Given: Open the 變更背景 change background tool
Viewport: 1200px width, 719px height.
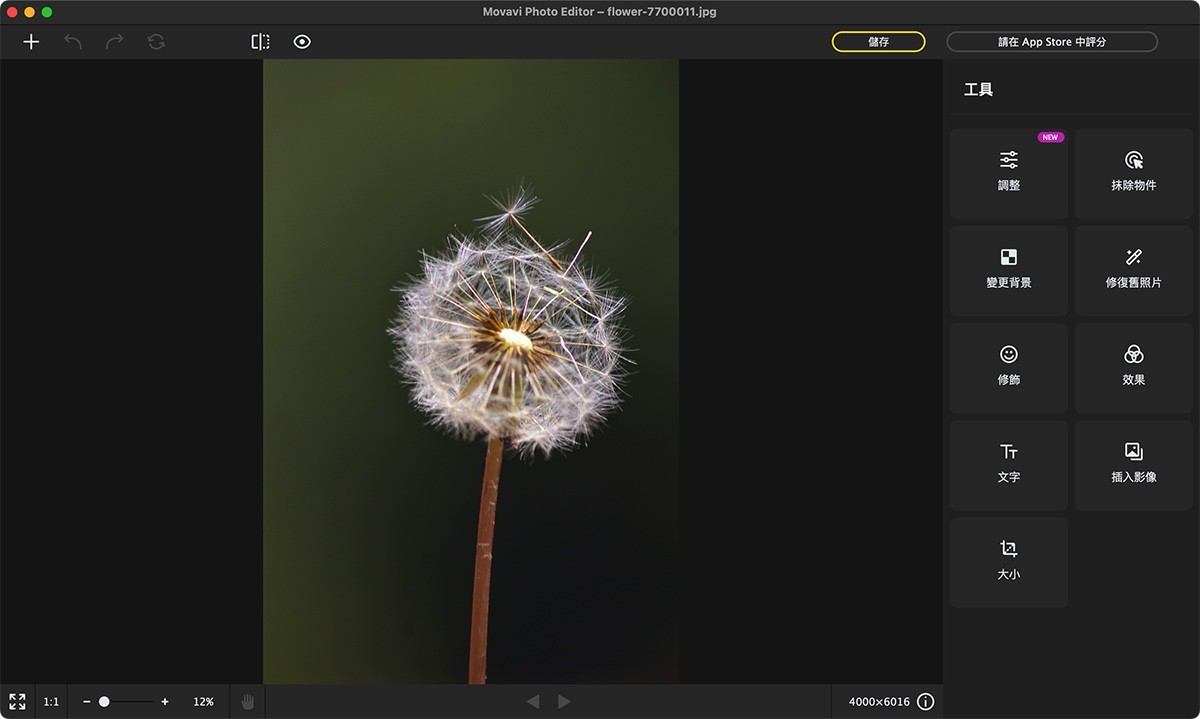Looking at the screenshot, I should pyautogui.click(x=1007, y=270).
